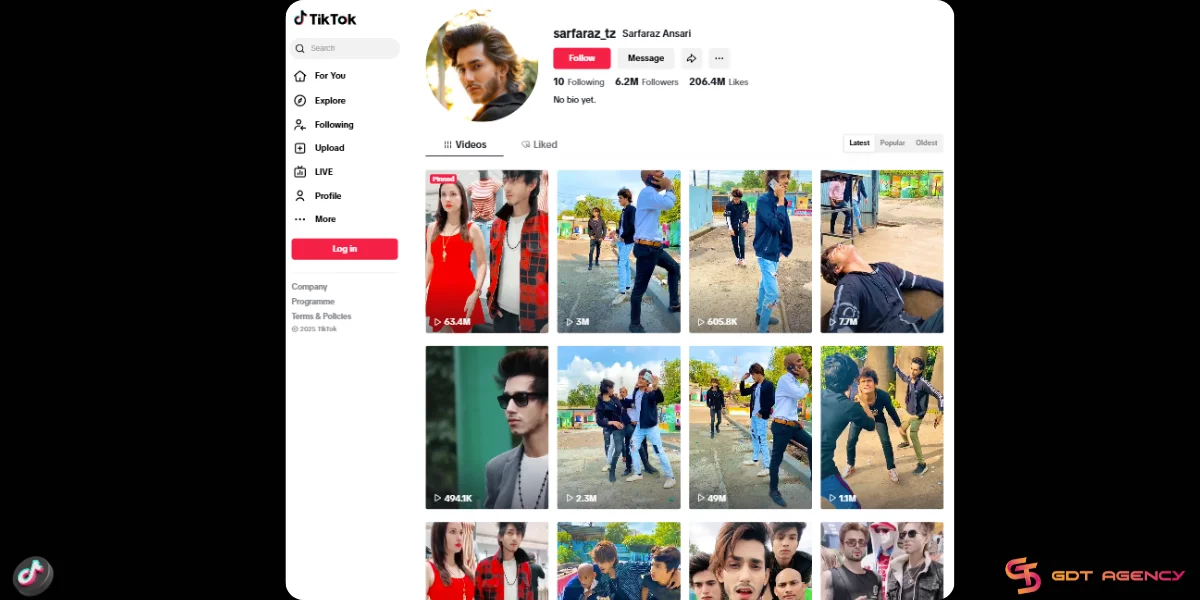Open the video with 7.7M views

tap(882, 251)
